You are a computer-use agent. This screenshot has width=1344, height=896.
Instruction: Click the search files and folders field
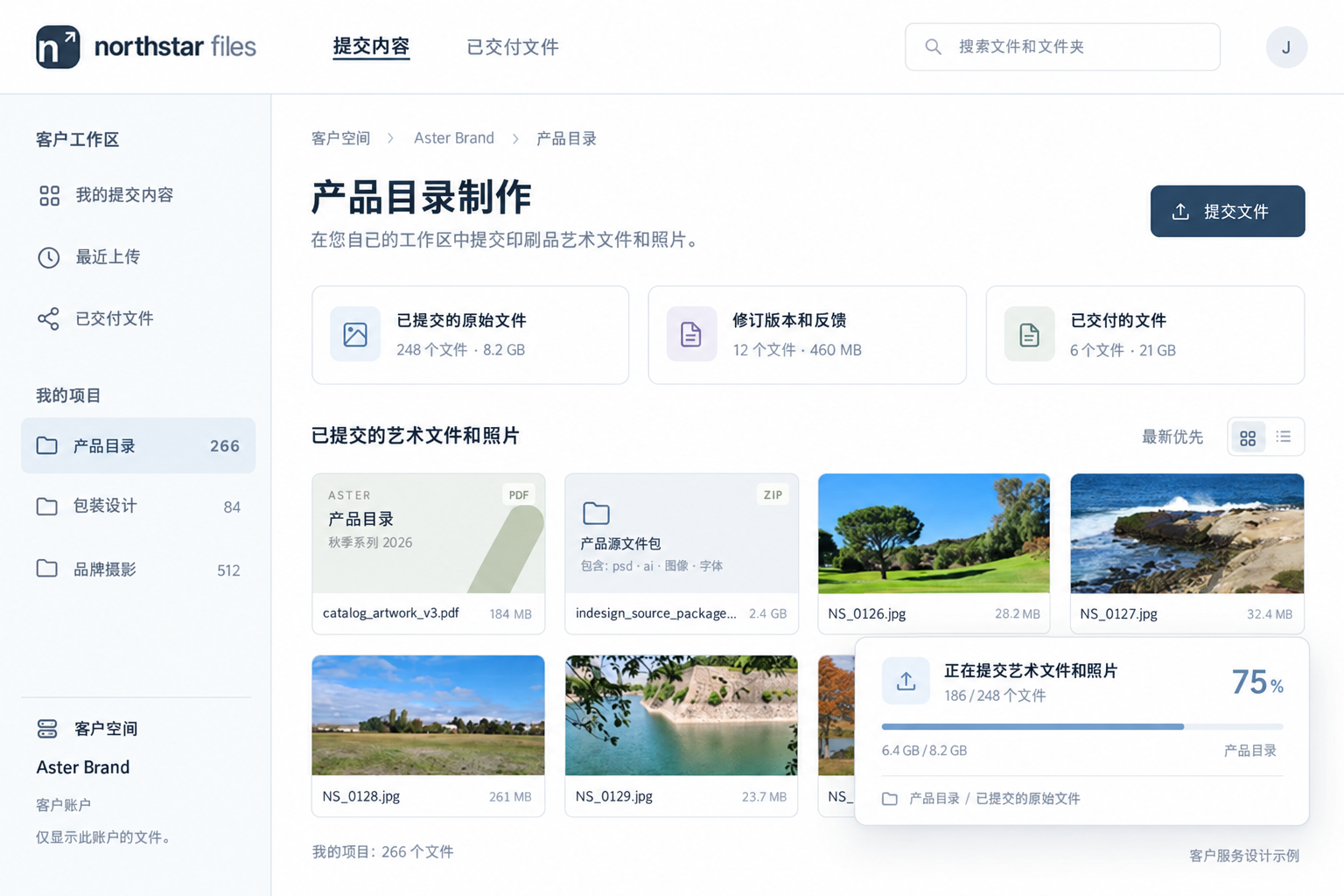[x=1062, y=46]
